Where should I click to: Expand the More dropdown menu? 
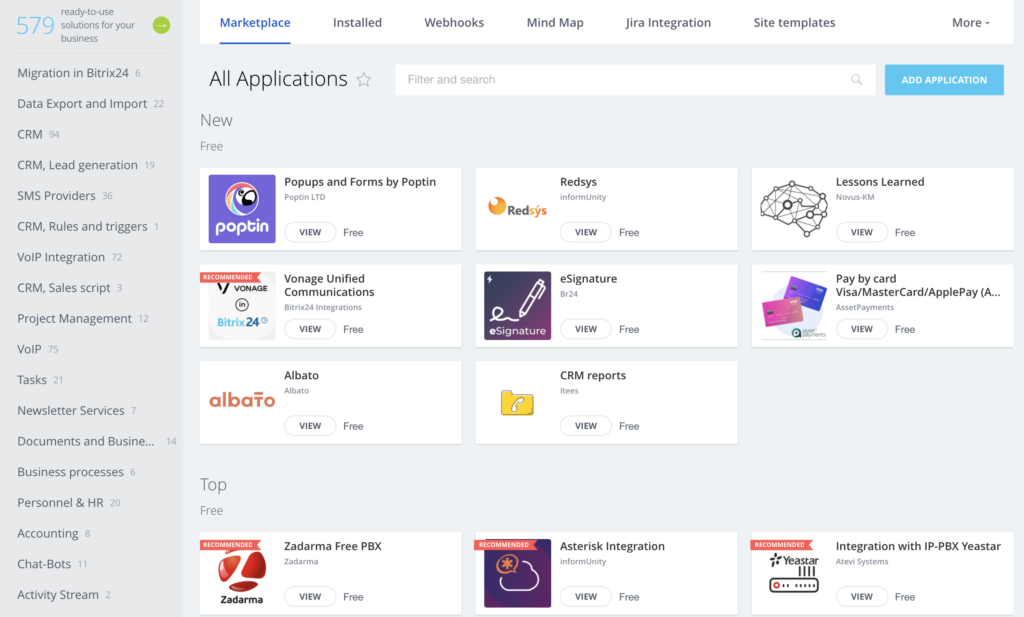point(970,23)
